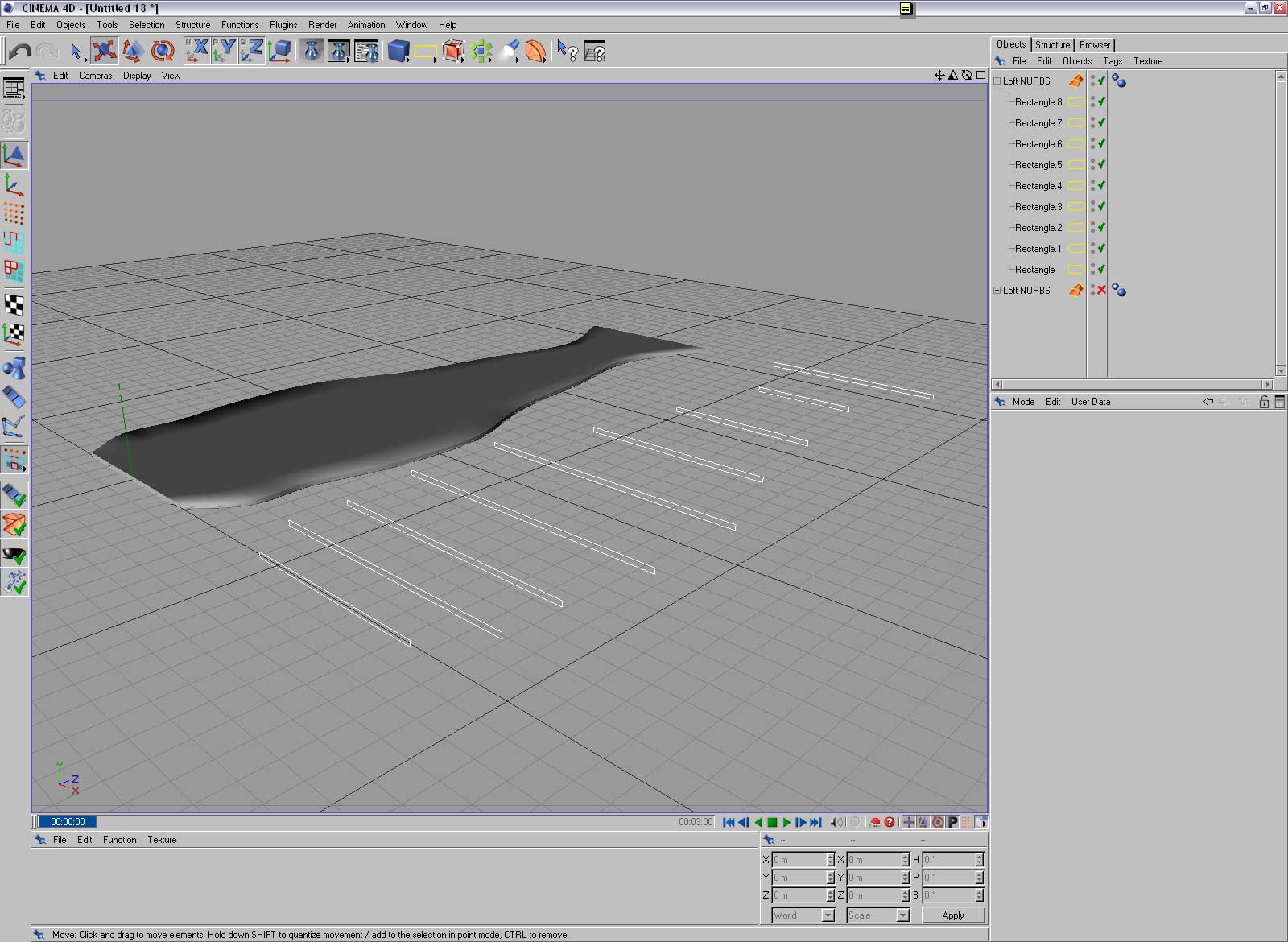The height and width of the screenshot is (942, 1288).
Task: Toggle the green check for Rectangle.8
Action: [x=1101, y=101]
